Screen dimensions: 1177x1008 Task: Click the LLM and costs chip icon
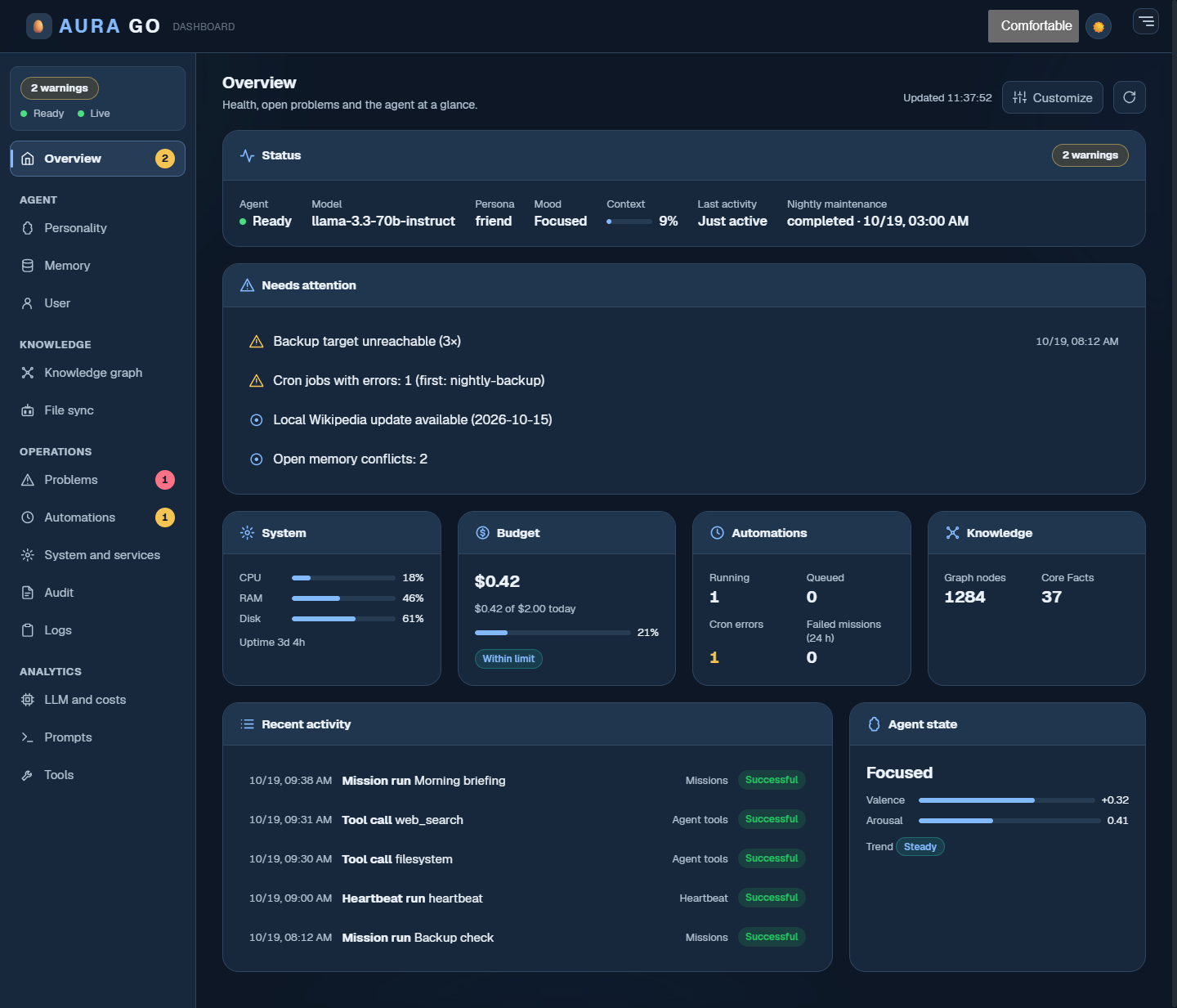[x=28, y=700]
